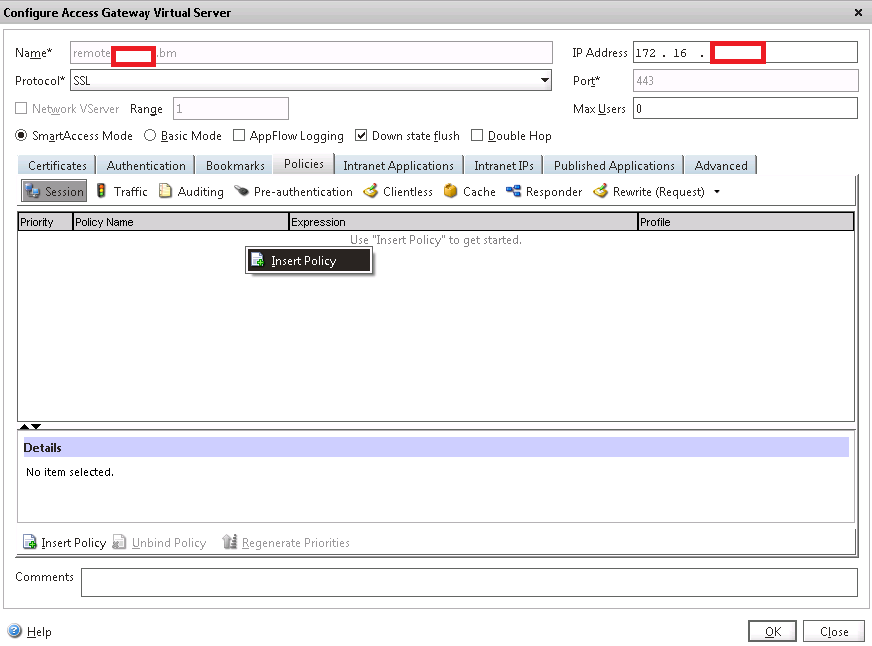Click the Expression column header

463,222
